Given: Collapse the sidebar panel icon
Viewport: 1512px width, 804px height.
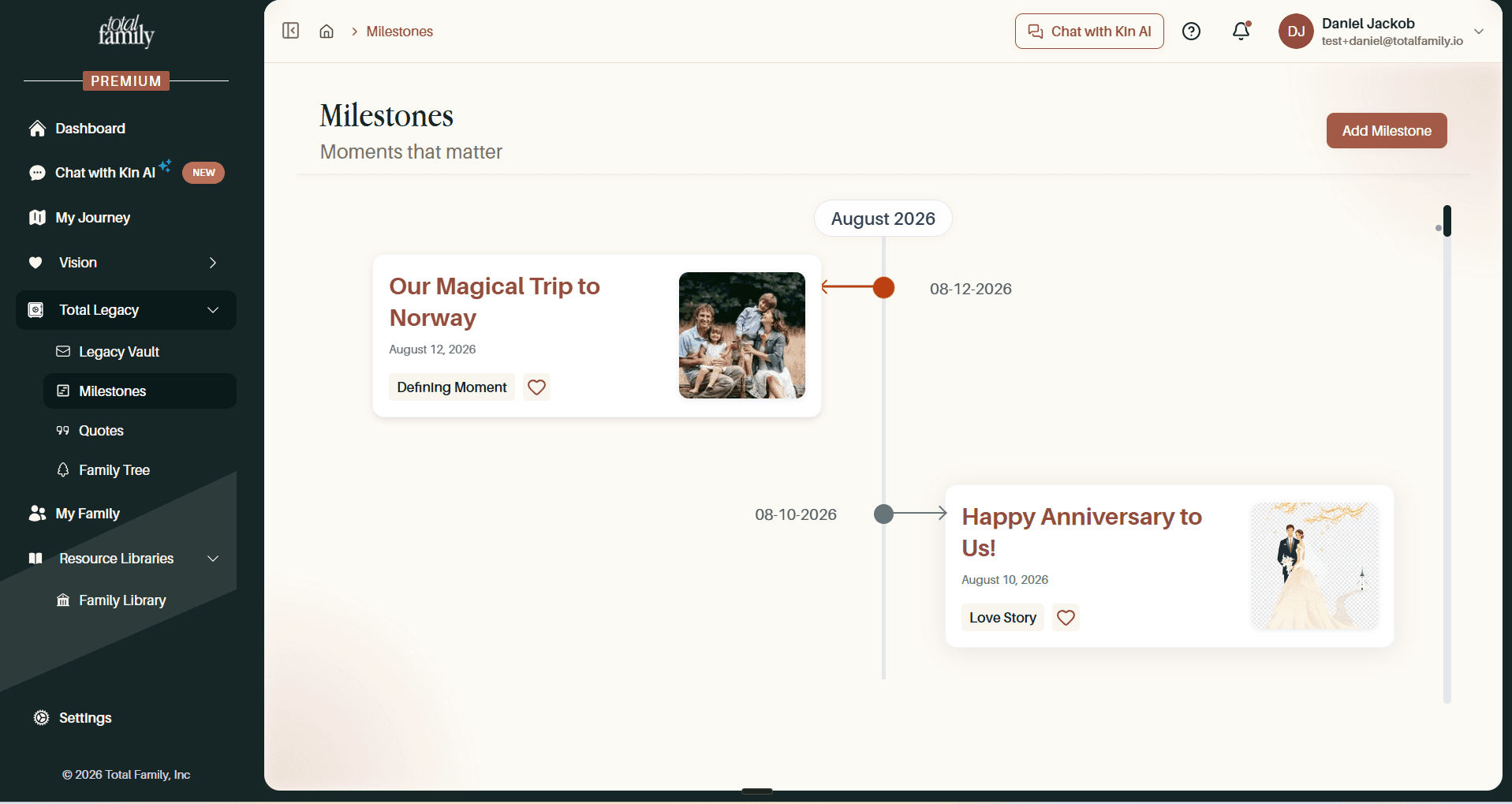Looking at the screenshot, I should pos(291,31).
